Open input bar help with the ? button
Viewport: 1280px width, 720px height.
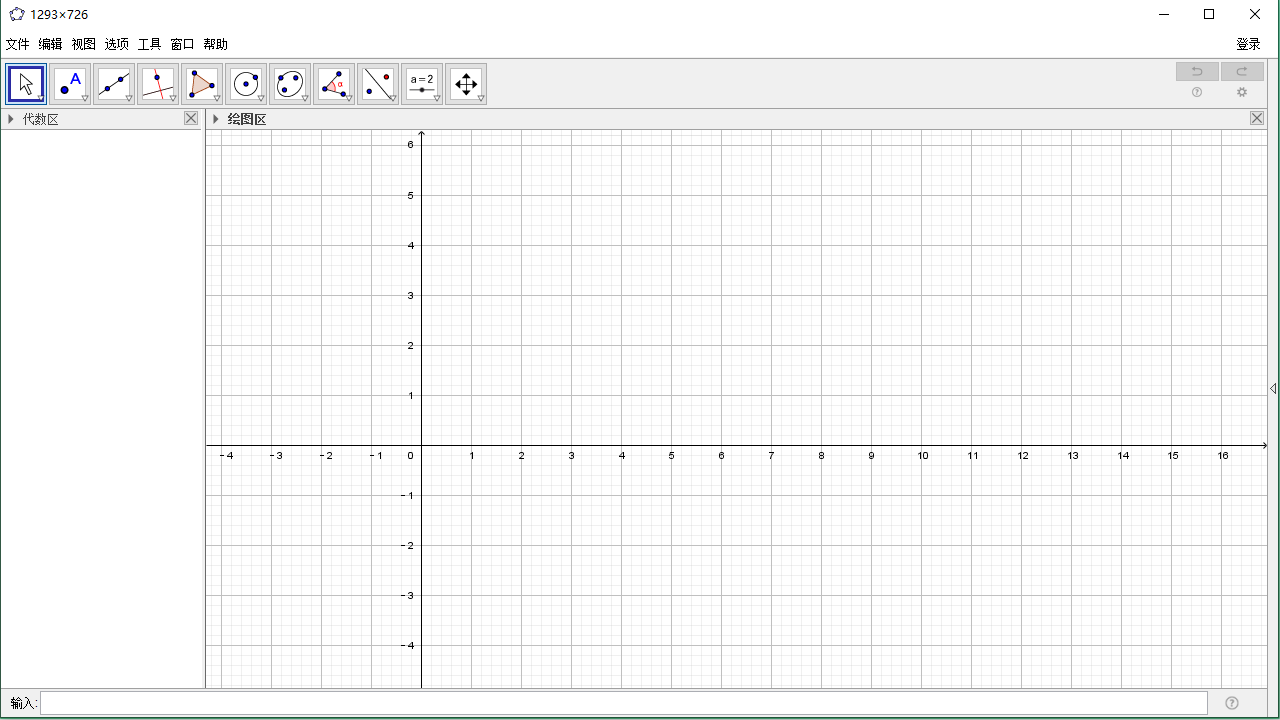[x=1231, y=703]
